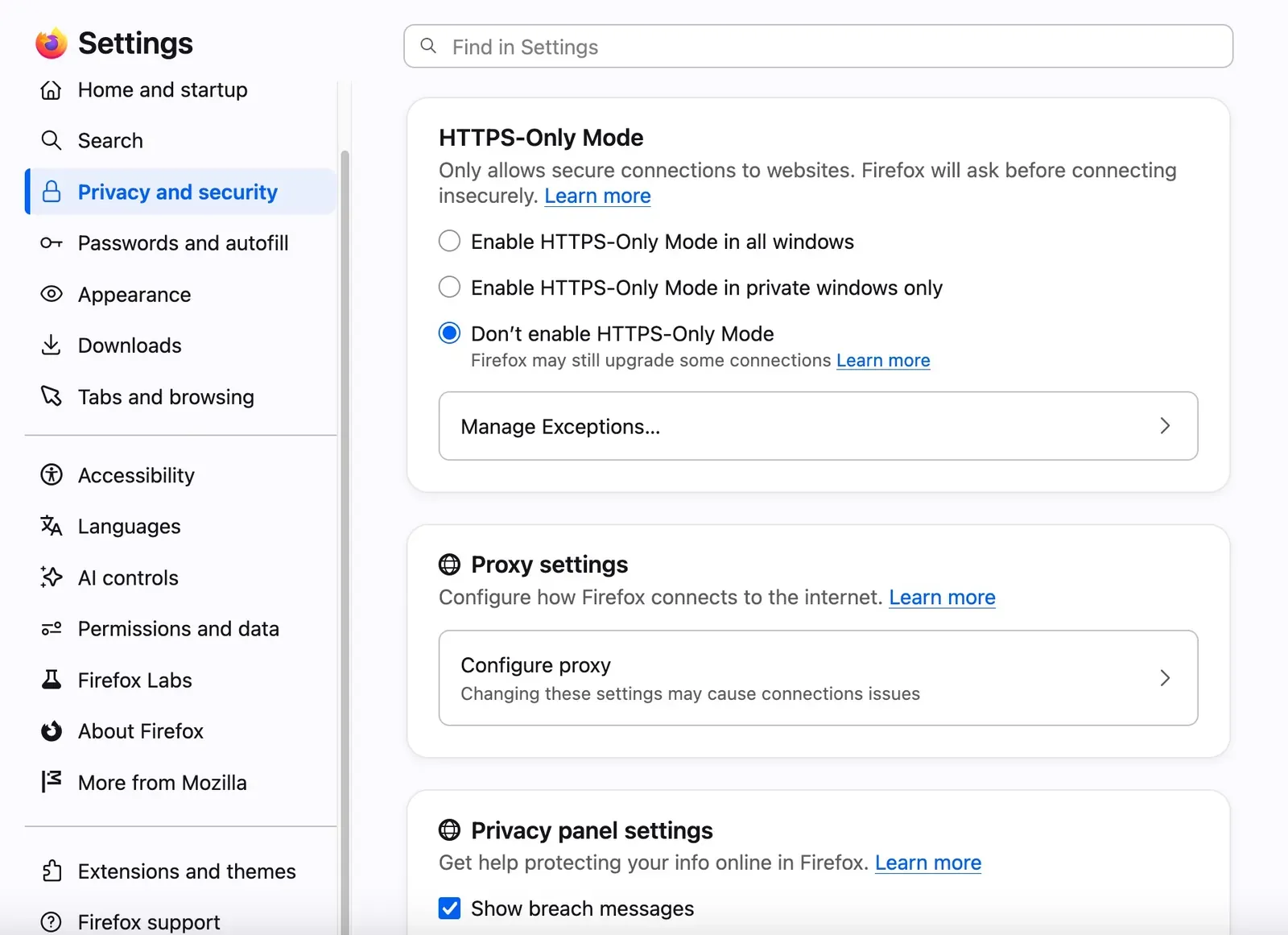The image size is (1288, 935).
Task: Open the Downloads settings section
Action: (x=181, y=345)
